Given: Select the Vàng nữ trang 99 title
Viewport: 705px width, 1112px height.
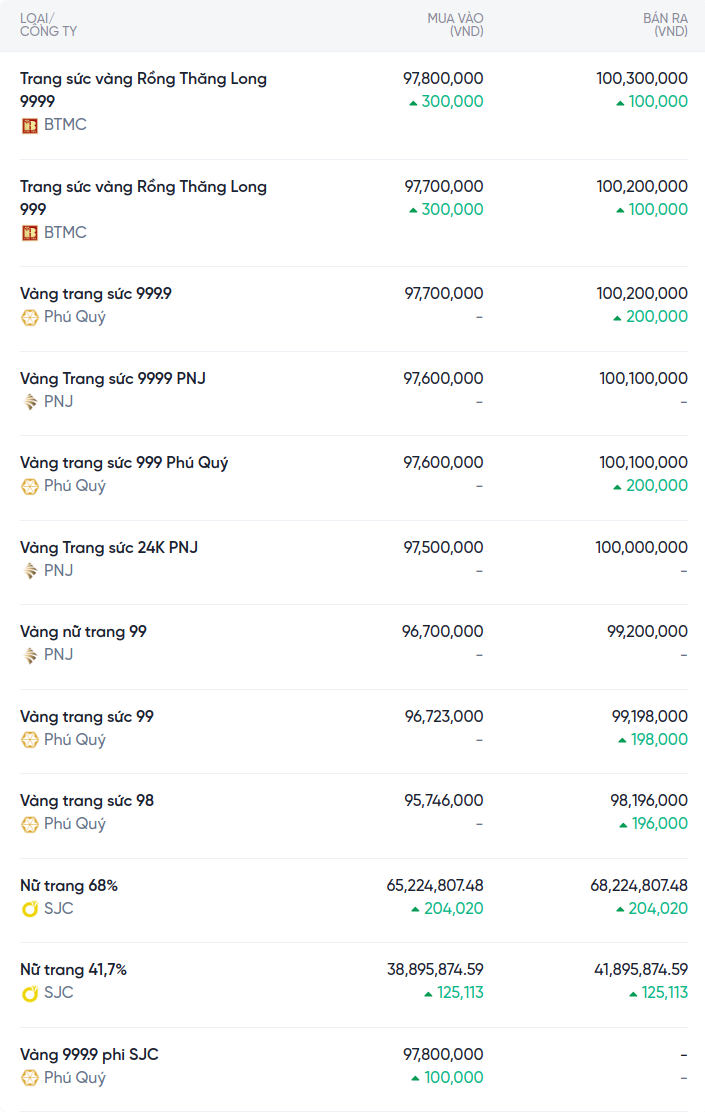Looking at the screenshot, I should pos(83,632).
